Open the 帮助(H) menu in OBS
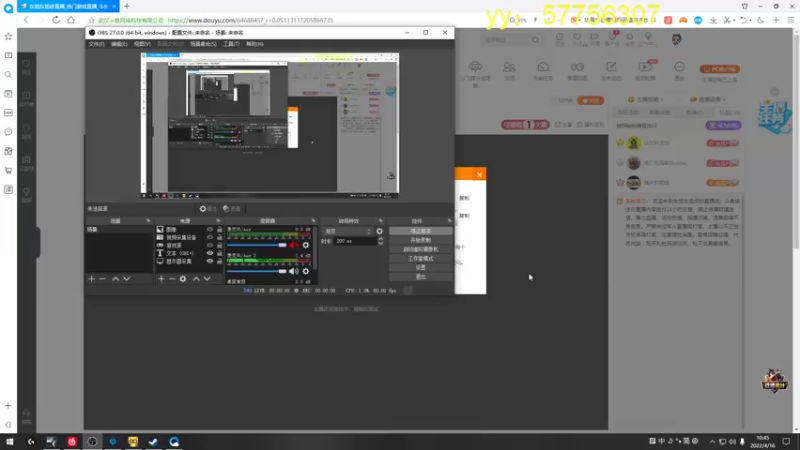The width and height of the screenshot is (800, 450). tap(255, 44)
